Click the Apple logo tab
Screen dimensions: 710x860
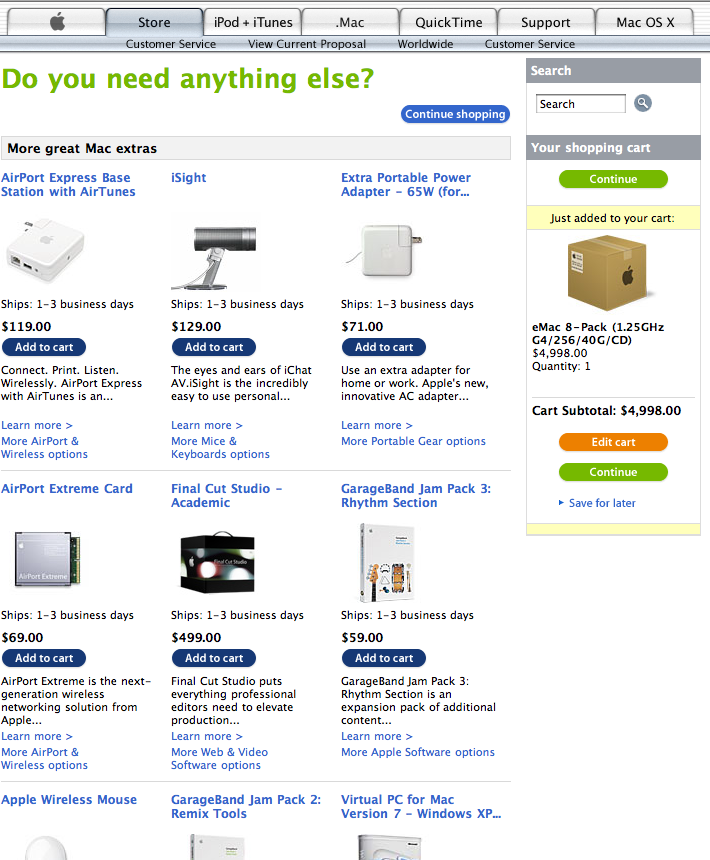pyautogui.click(x=56, y=22)
